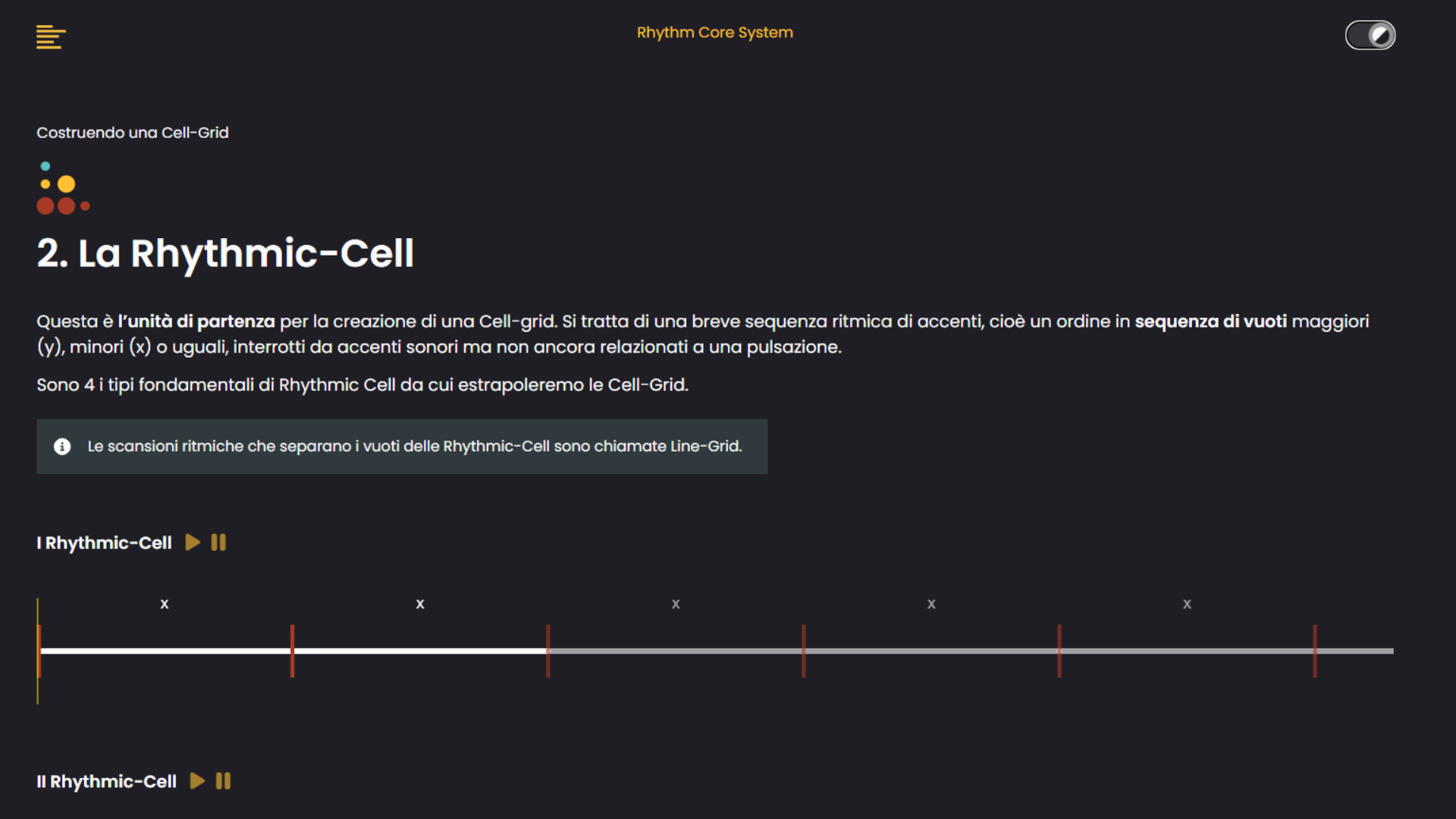The image size is (1456, 819).
Task: Click the info icon in the note box
Action: coord(62,447)
